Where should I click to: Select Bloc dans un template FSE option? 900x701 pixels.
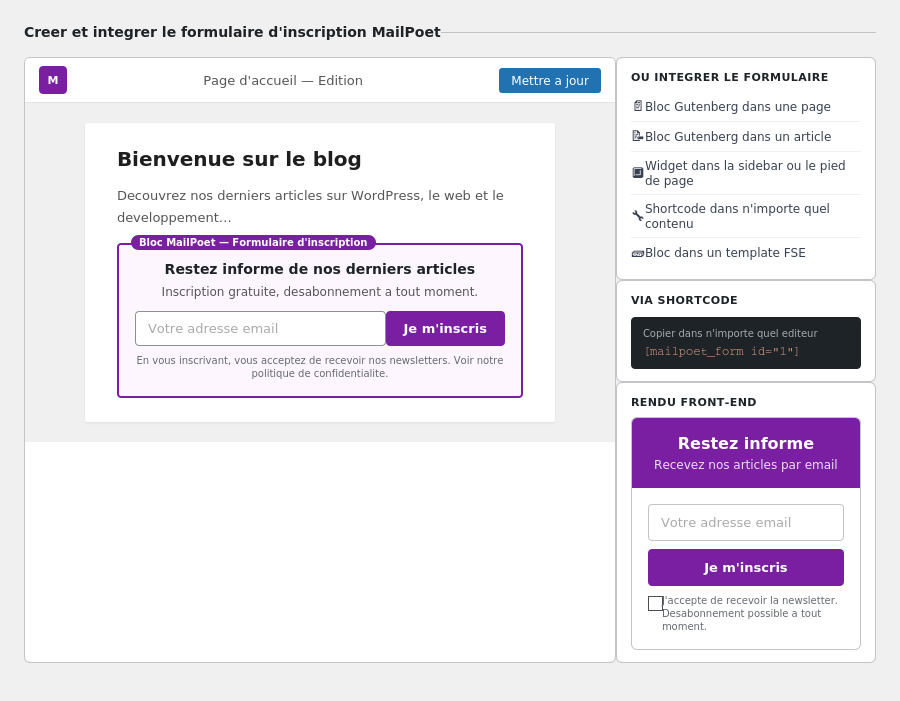tap(746, 253)
